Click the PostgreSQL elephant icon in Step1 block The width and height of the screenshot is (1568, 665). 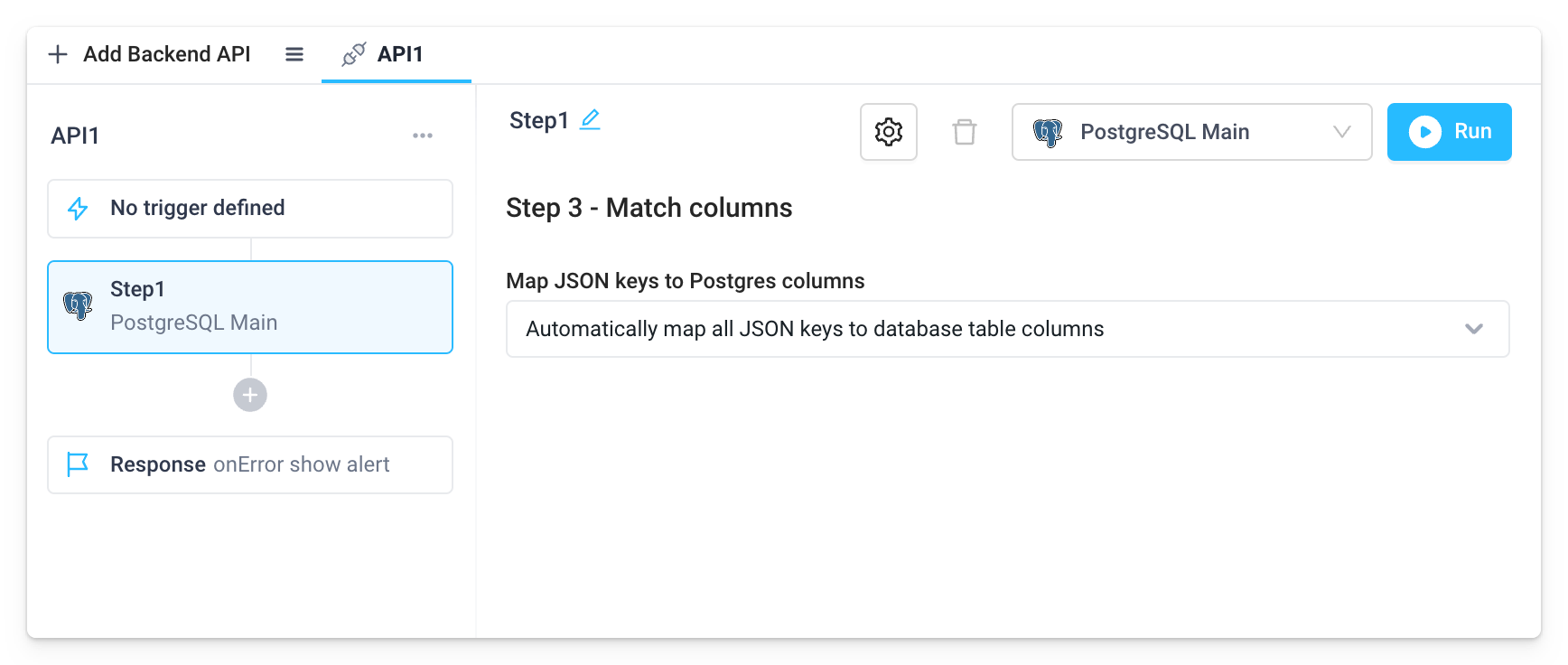(x=78, y=305)
